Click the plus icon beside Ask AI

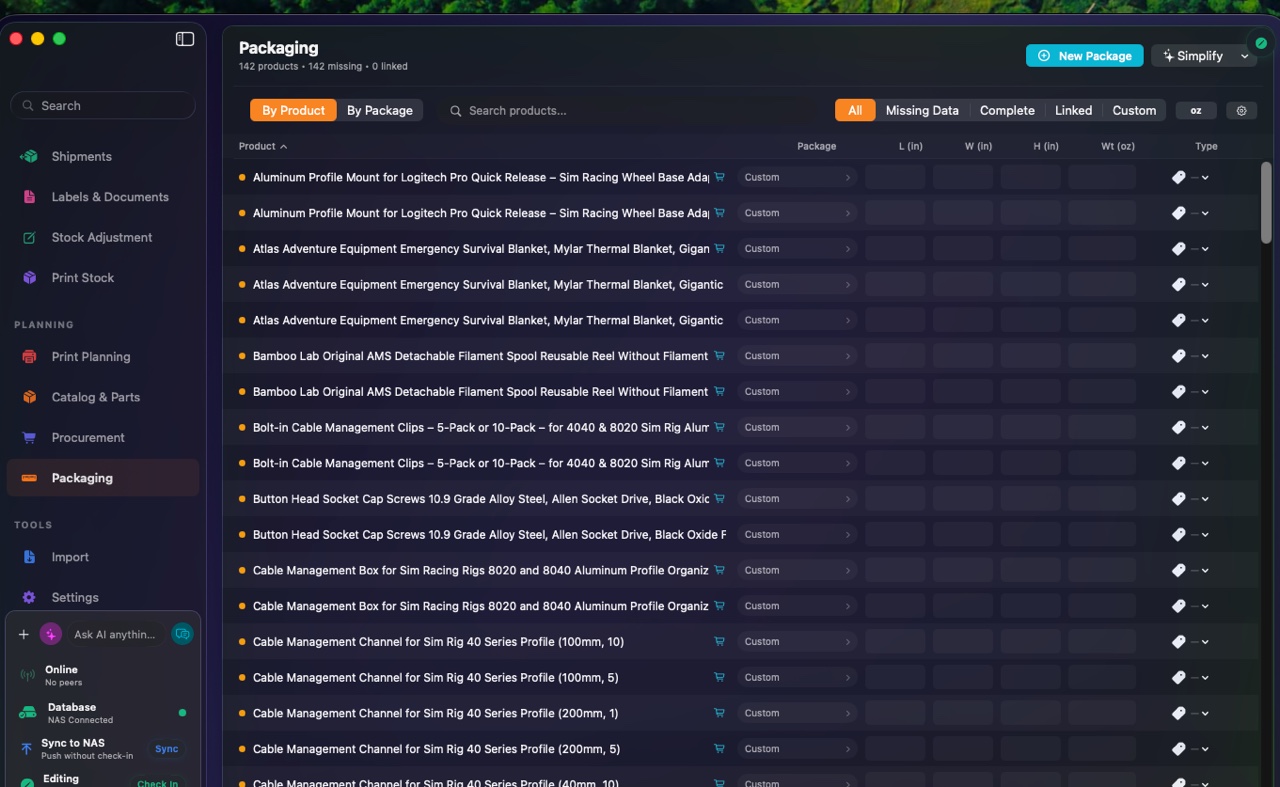[24, 634]
